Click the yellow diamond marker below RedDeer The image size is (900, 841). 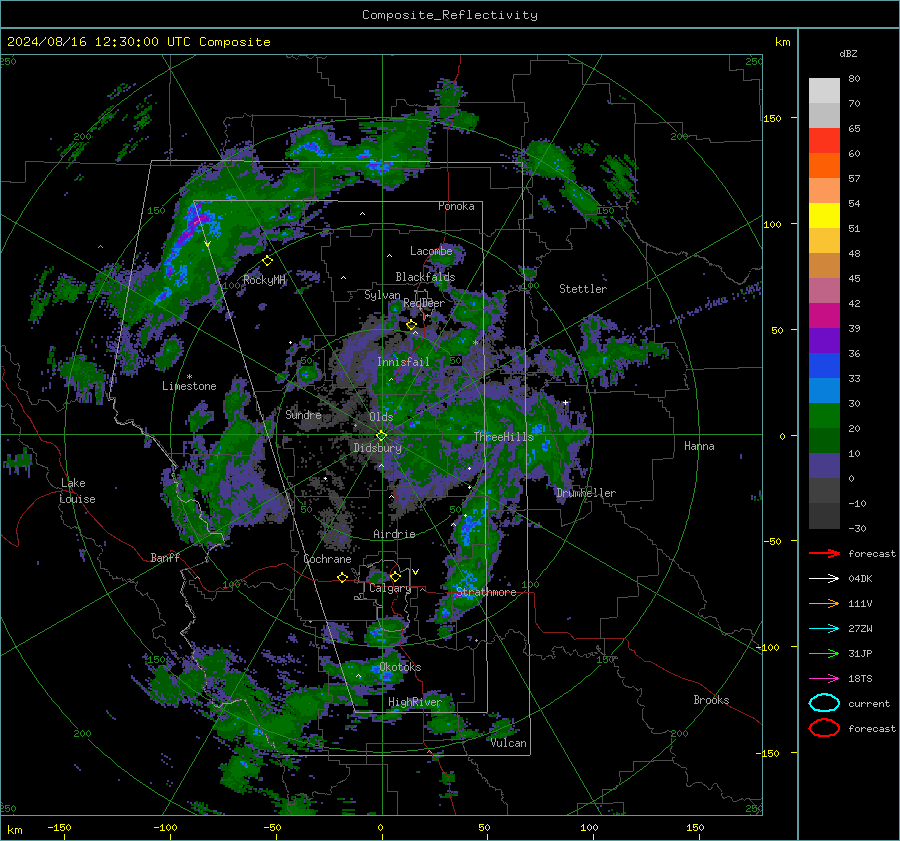point(411,325)
